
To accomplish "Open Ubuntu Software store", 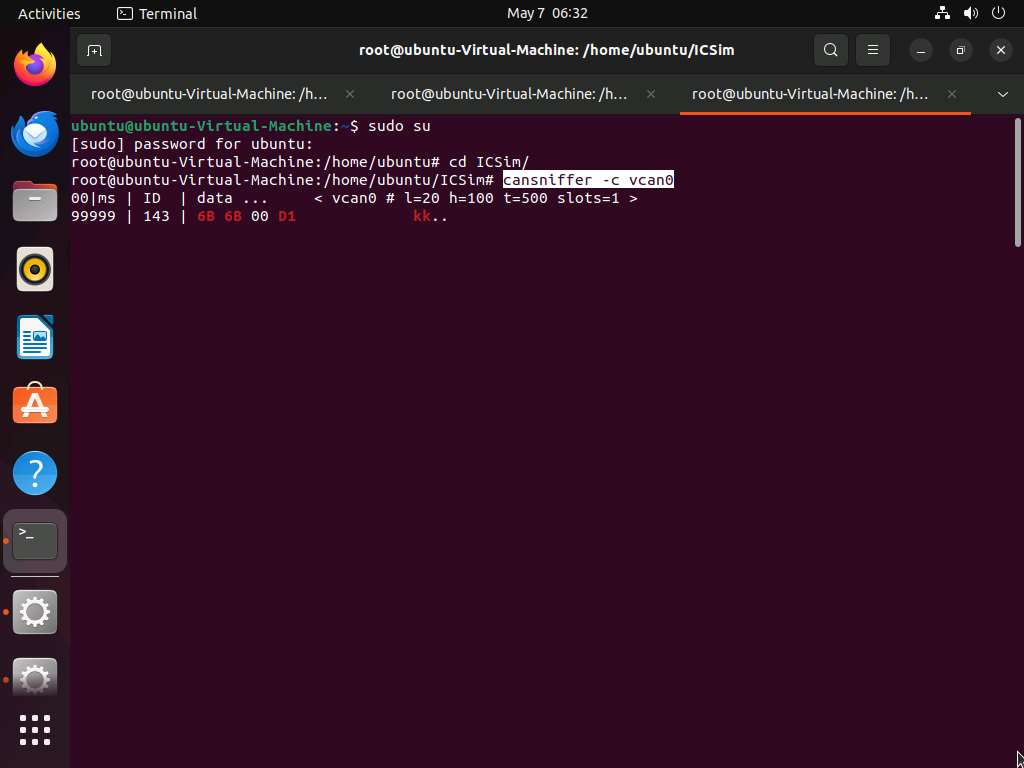I will (35, 405).
